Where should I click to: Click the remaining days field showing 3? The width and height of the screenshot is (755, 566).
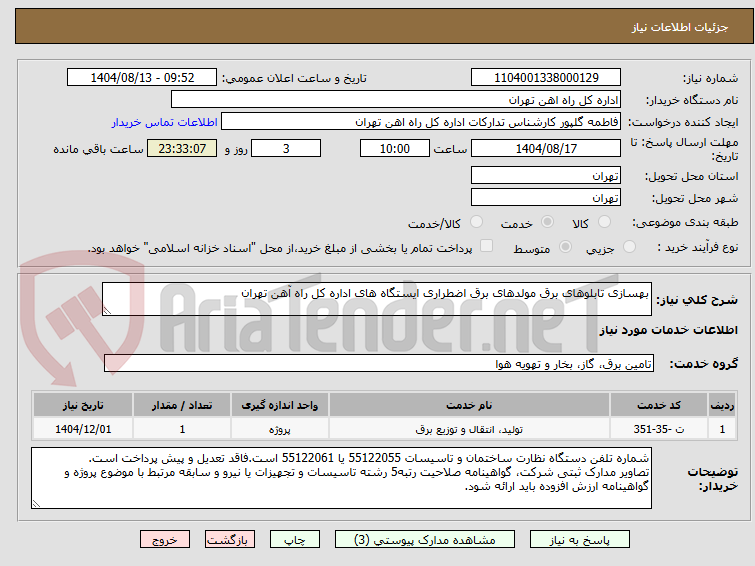tap(286, 148)
